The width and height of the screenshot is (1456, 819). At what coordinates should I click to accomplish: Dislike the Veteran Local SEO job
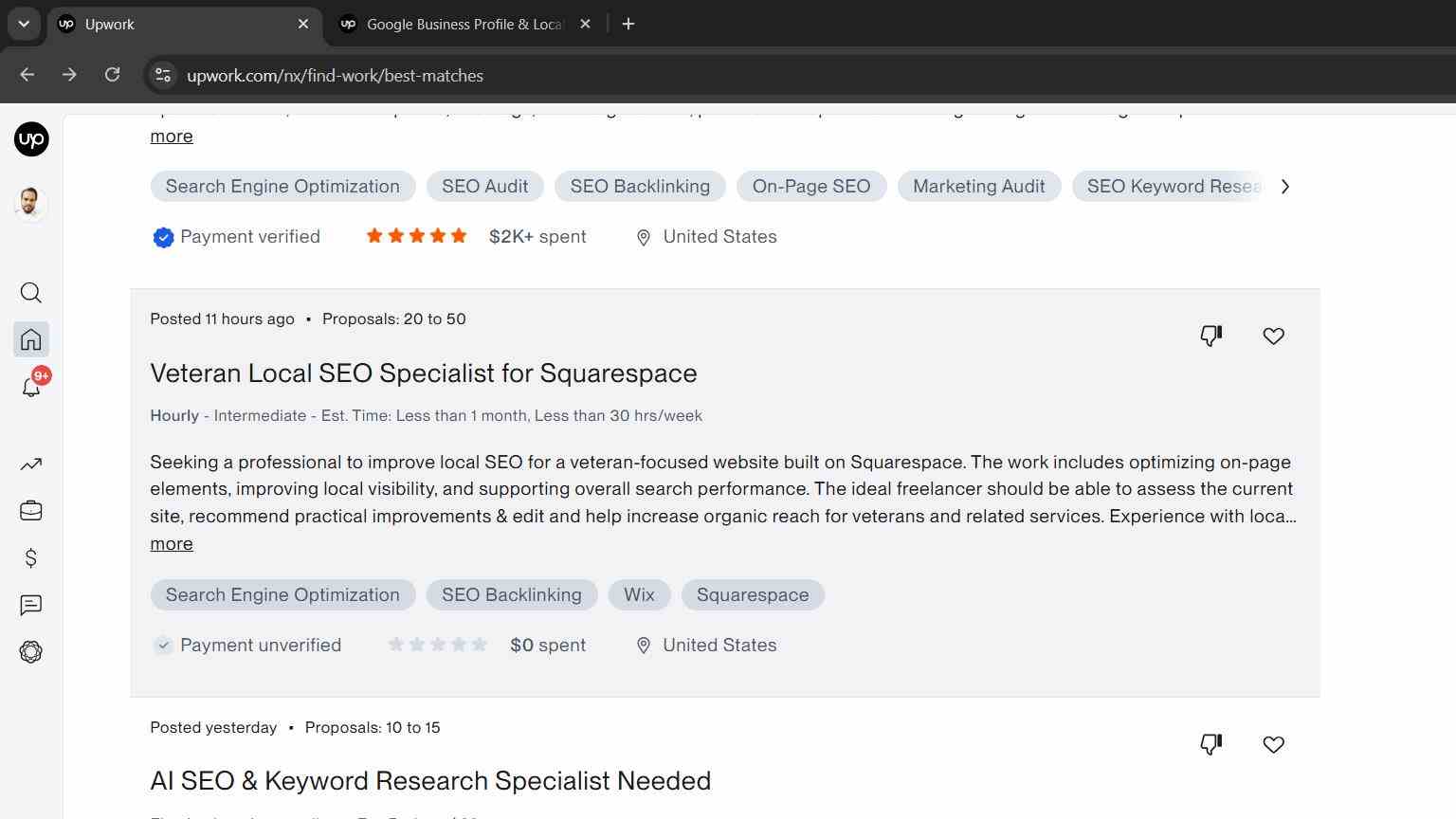pos(1211,336)
